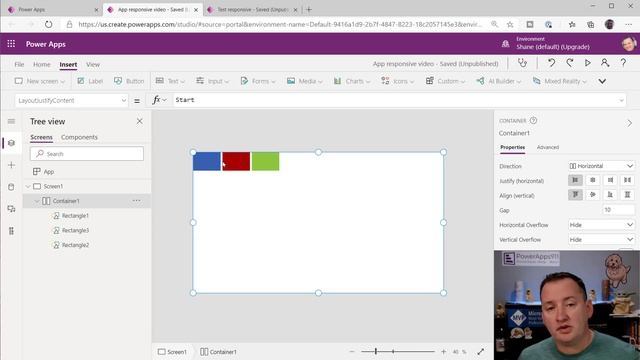This screenshot has height=360, width=640.
Task: Collapse Container1 in the tree
Action: (x=37, y=201)
